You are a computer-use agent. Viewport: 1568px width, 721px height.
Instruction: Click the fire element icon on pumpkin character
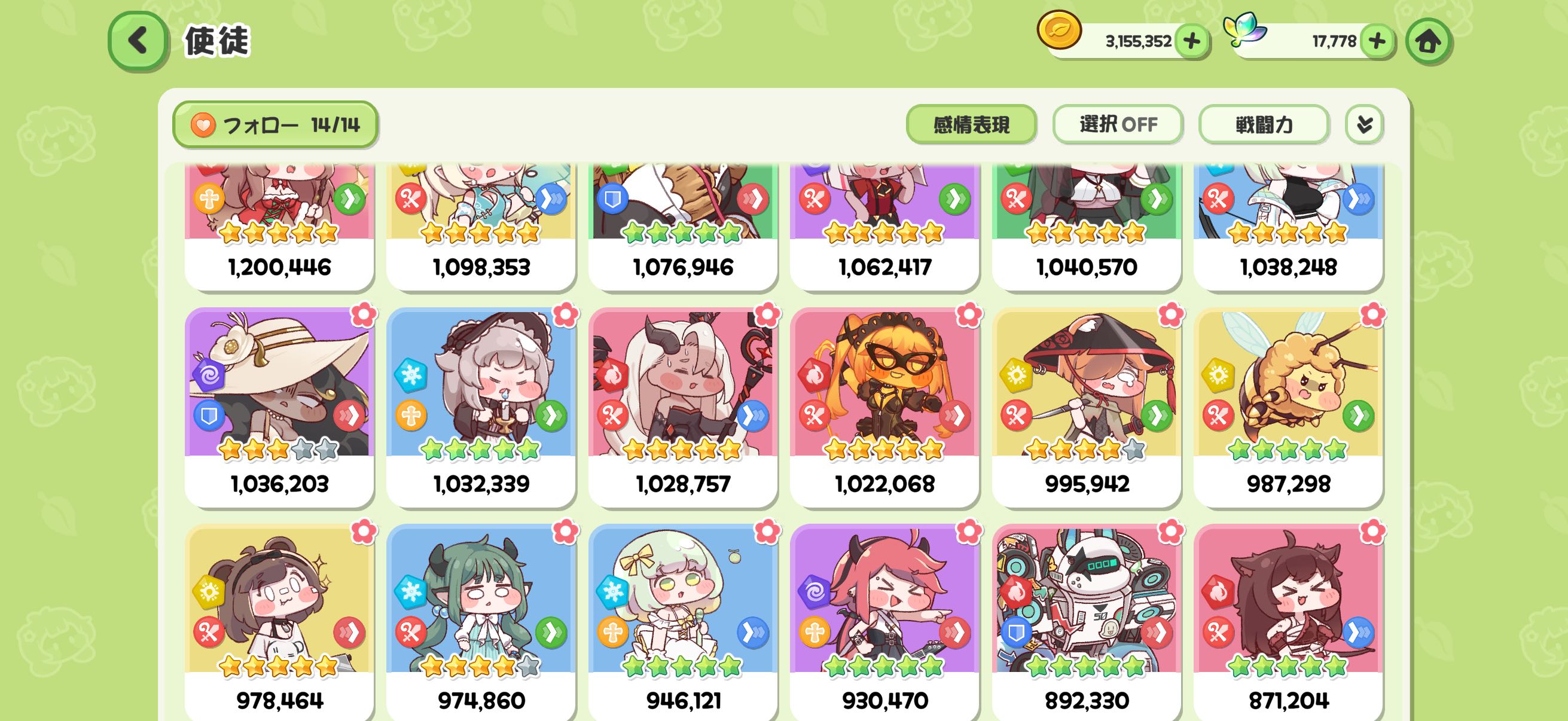814,375
